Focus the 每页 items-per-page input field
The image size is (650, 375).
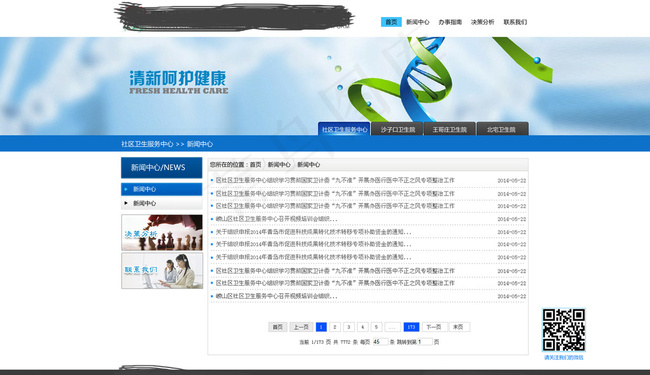pyautogui.click(x=380, y=342)
